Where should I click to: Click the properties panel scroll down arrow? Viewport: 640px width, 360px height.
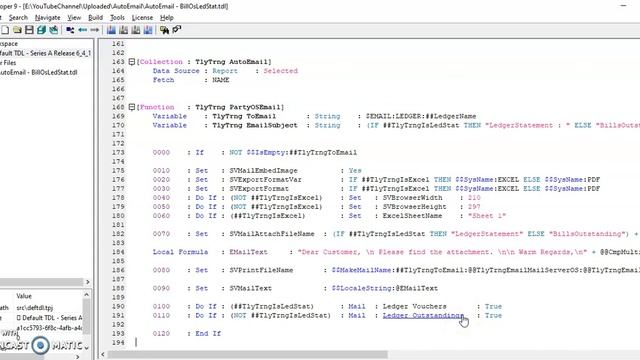tap(87, 348)
